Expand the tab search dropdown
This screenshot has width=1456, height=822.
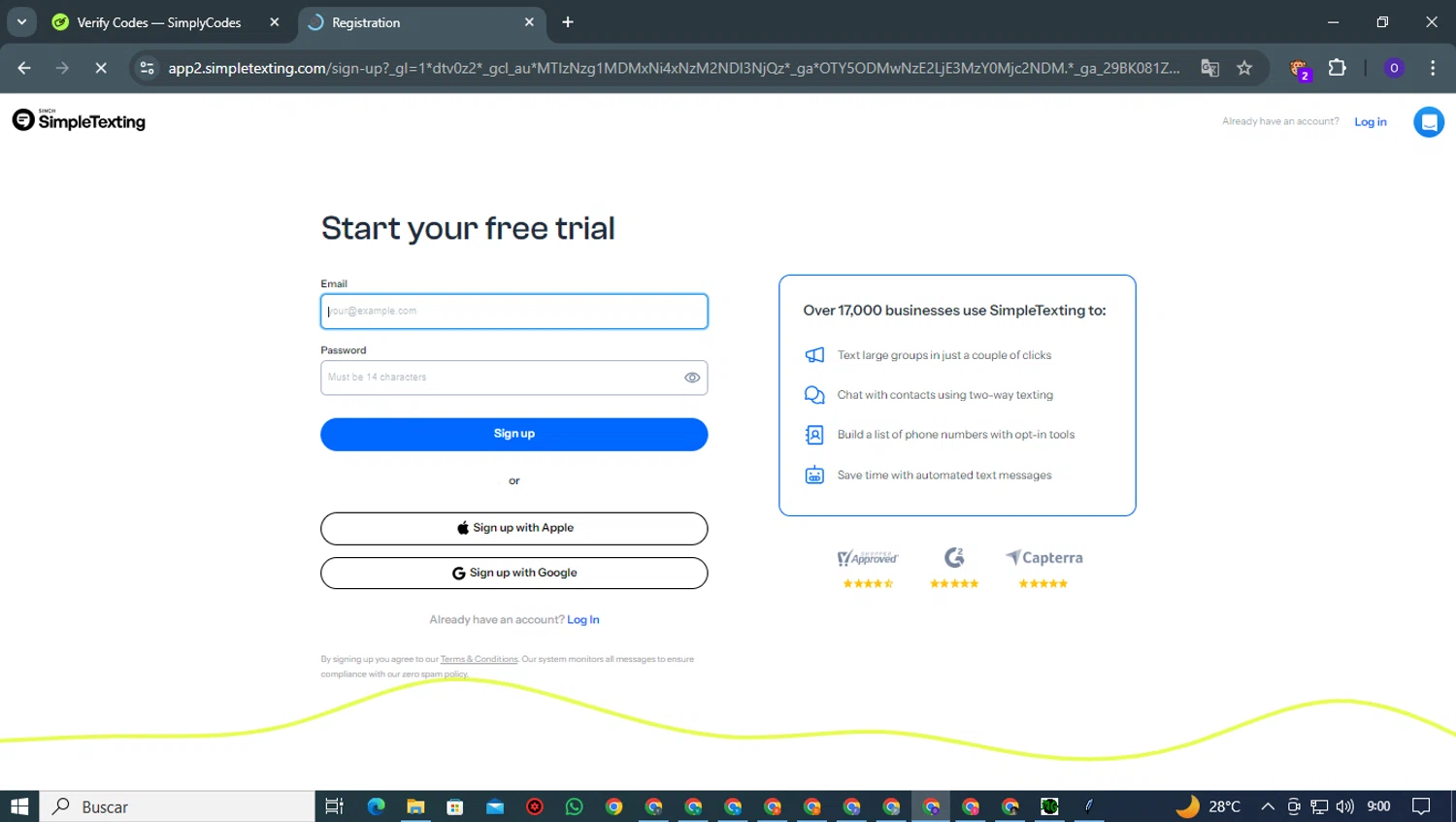[x=21, y=21]
